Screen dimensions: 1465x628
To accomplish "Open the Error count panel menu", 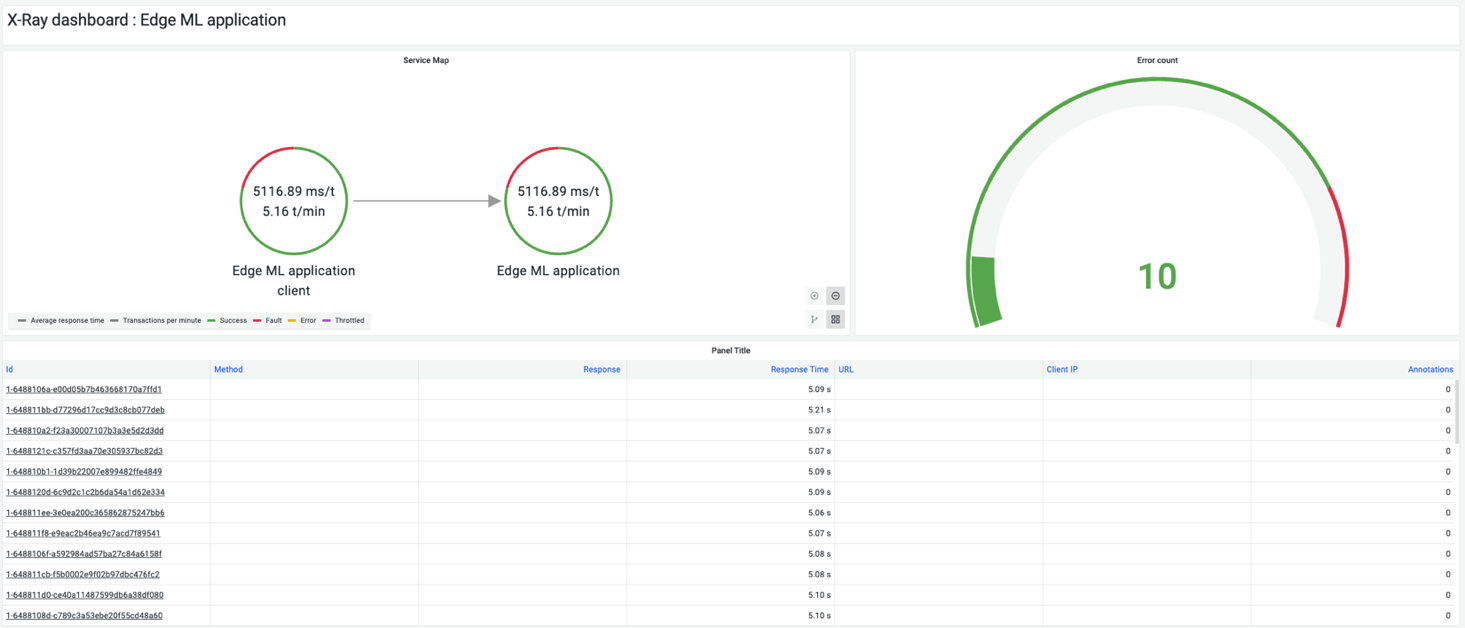I will point(1157,60).
